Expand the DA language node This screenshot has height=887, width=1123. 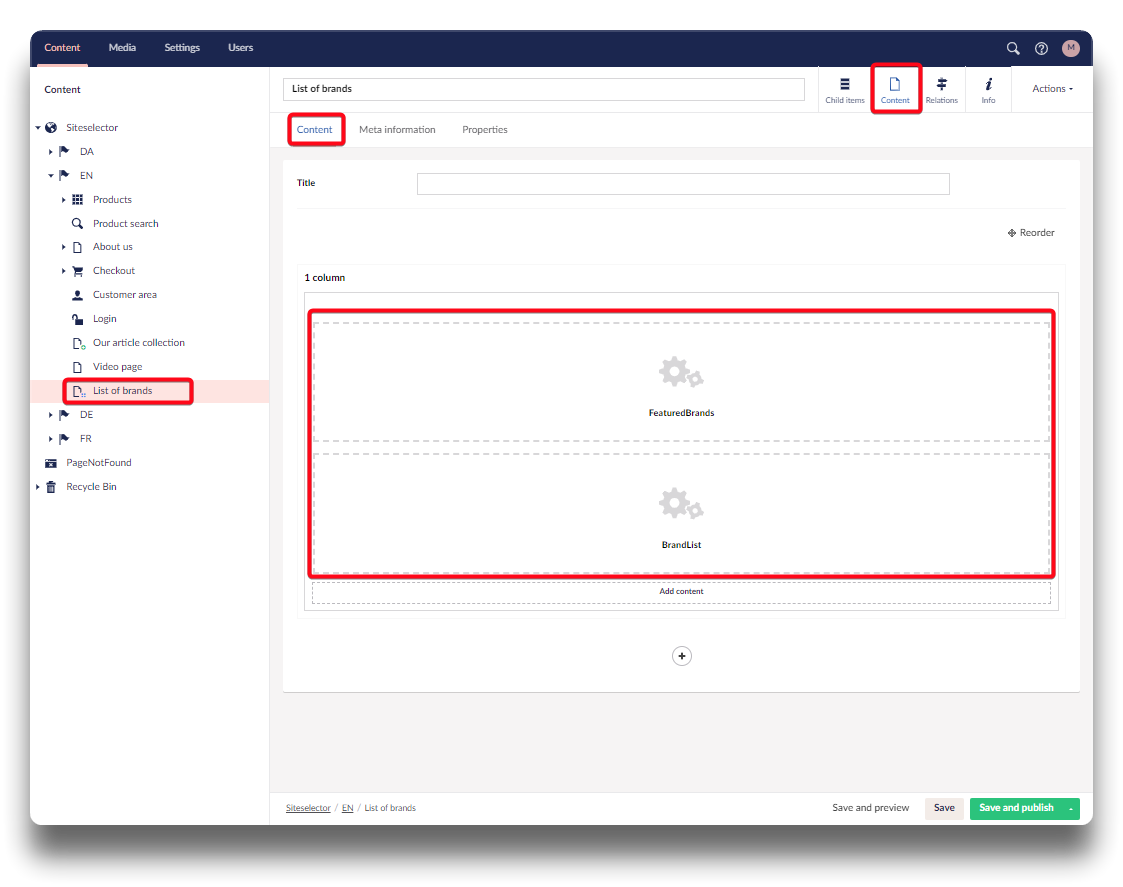[51, 152]
